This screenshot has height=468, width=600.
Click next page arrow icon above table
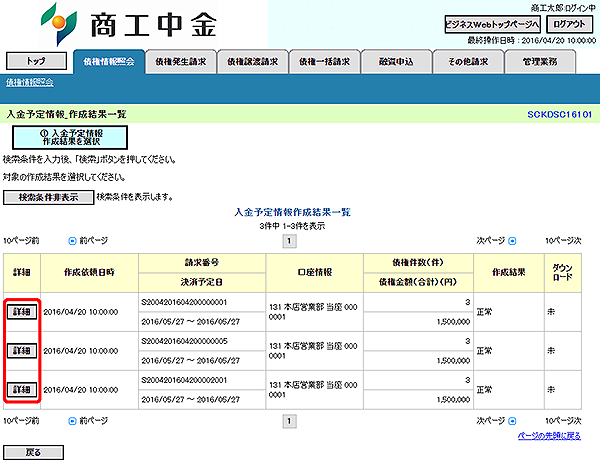tap(512, 241)
